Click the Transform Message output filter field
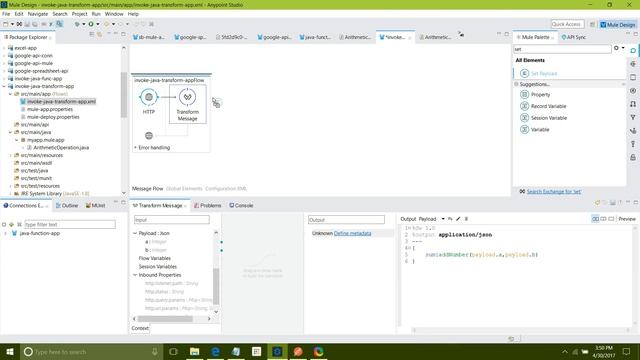This screenshot has height=360, width=640. (346, 220)
